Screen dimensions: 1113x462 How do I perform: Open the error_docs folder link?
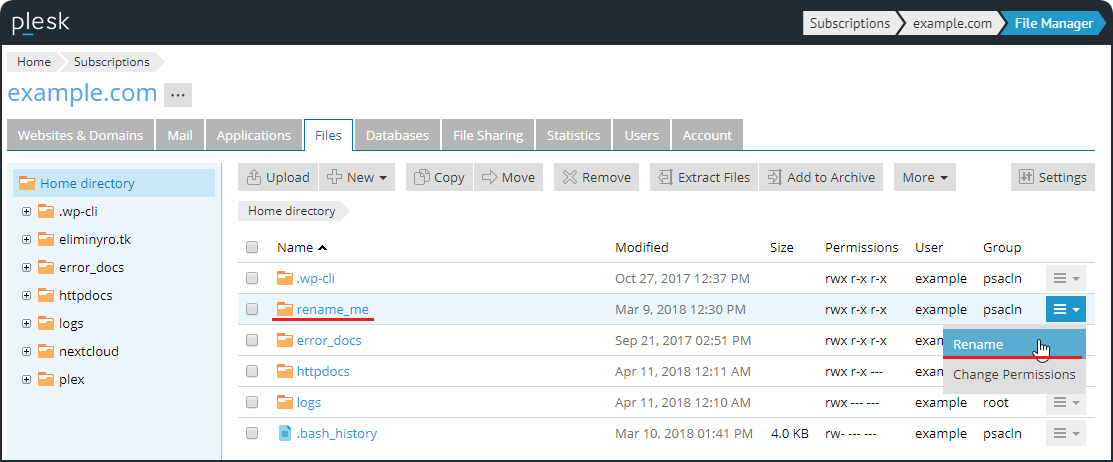click(x=329, y=340)
